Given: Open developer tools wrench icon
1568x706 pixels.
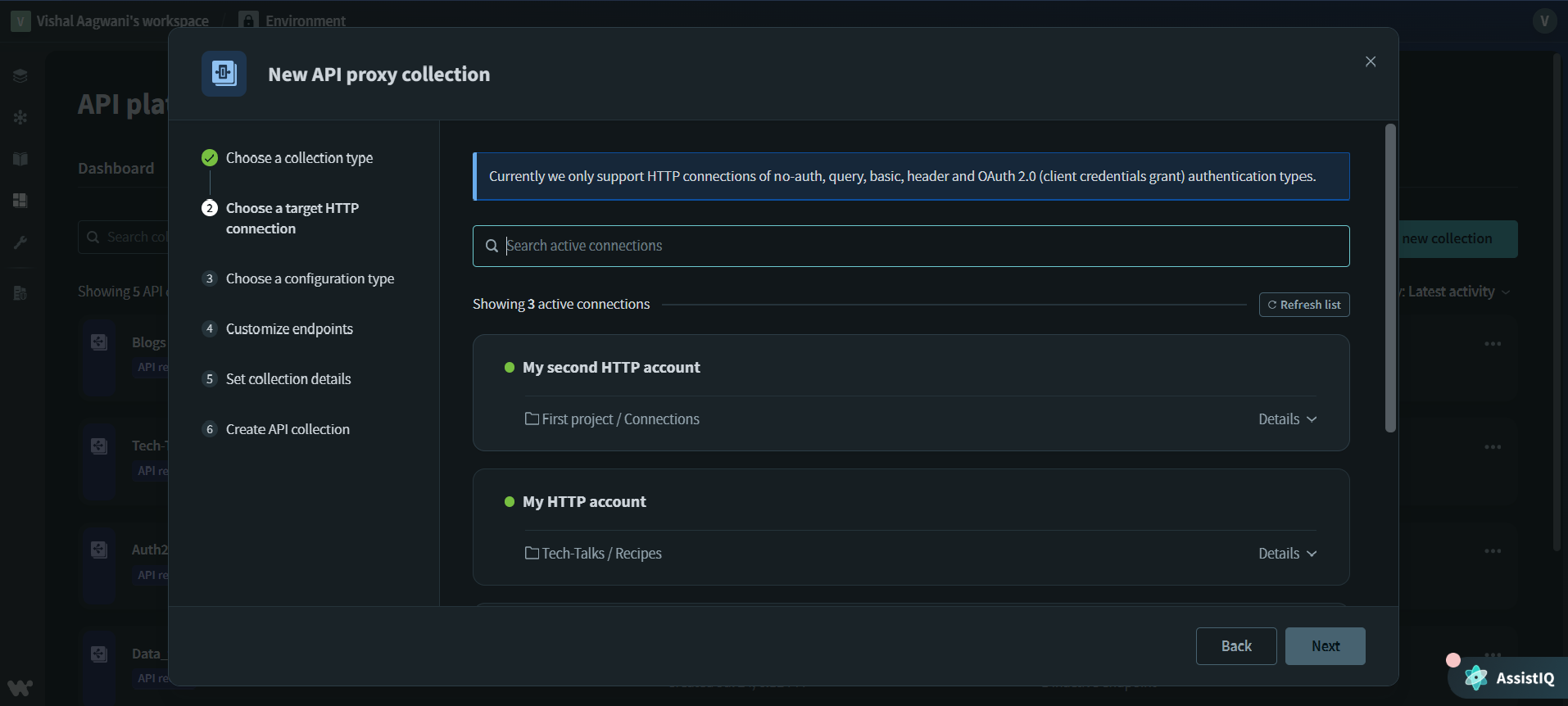Looking at the screenshot, I should tap(20, 242).
